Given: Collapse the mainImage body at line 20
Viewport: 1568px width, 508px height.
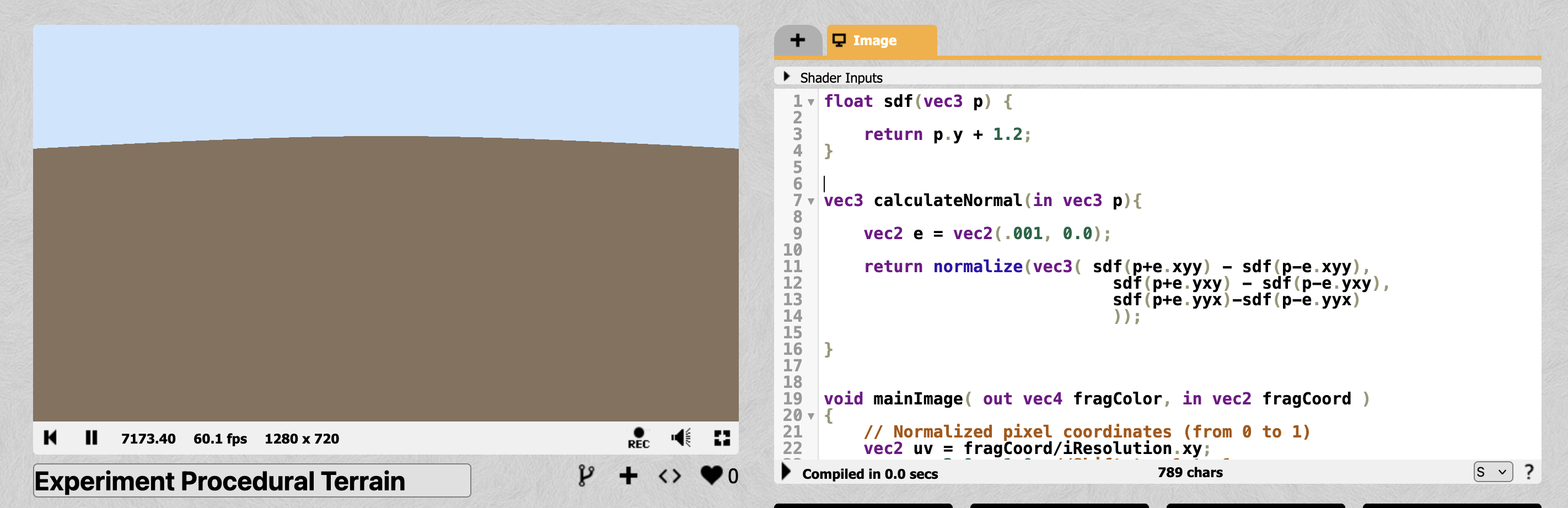Looking at the screenshot, I should click(811, 416).
